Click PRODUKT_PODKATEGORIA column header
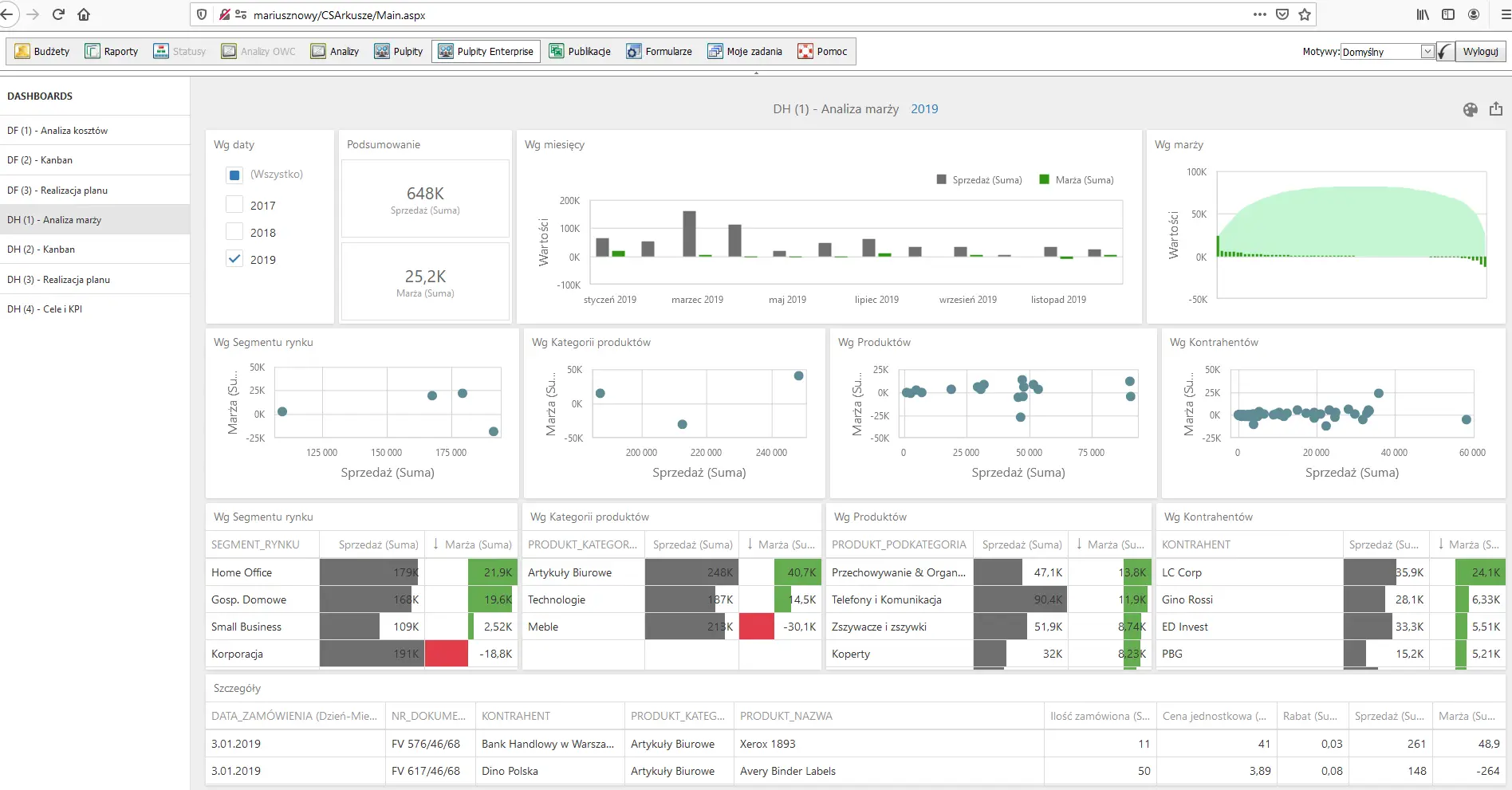This screenshot has height=790, width=1512. point(900,544)
